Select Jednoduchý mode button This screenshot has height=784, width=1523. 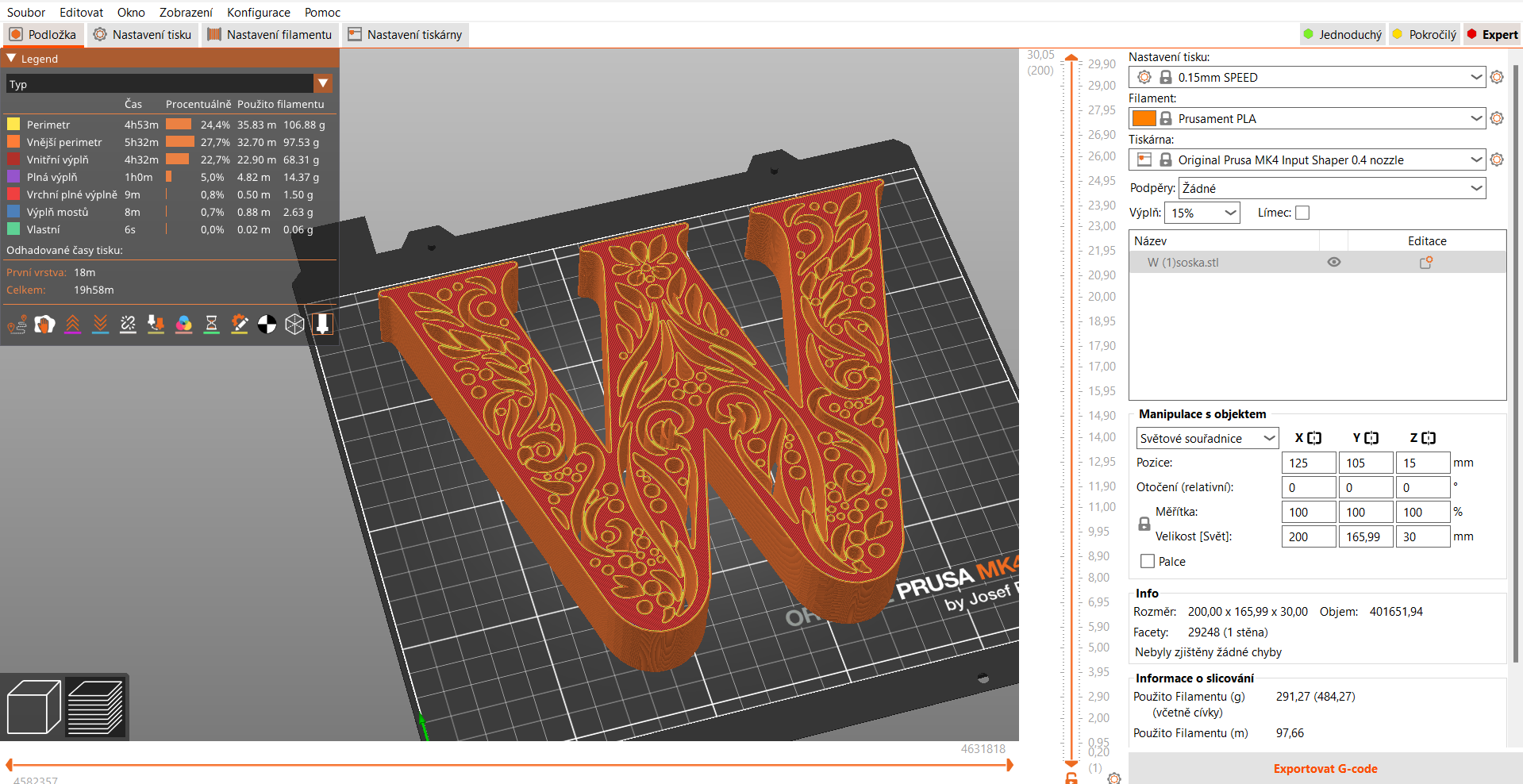click(x=1342, y=34)
